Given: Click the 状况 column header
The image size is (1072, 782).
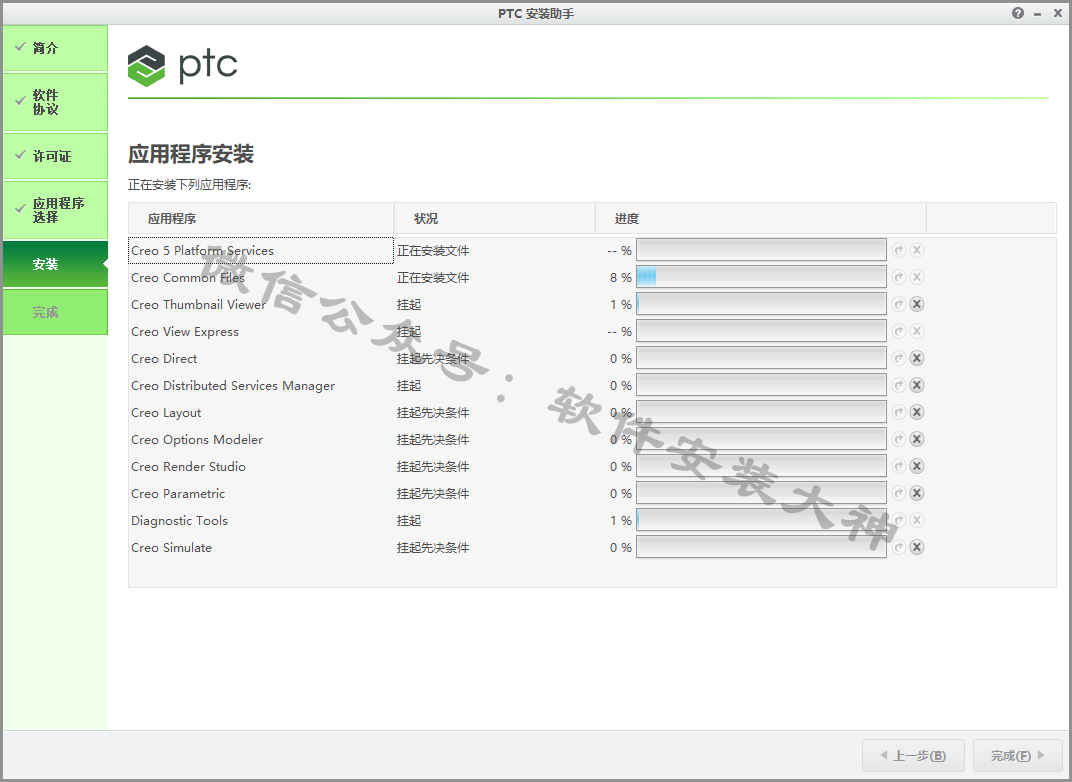Looking at the screenshot, I should (x=494, y=219).
